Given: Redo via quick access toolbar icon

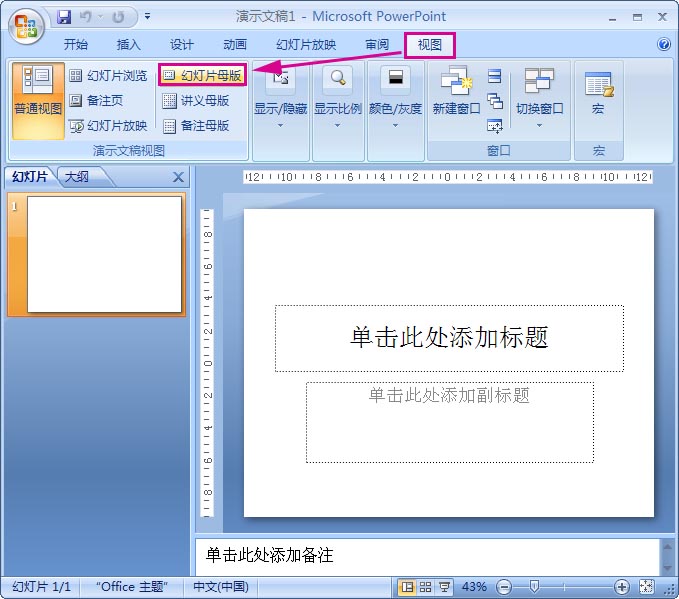Looking at the screenshot, I should (x=118, y=17).
